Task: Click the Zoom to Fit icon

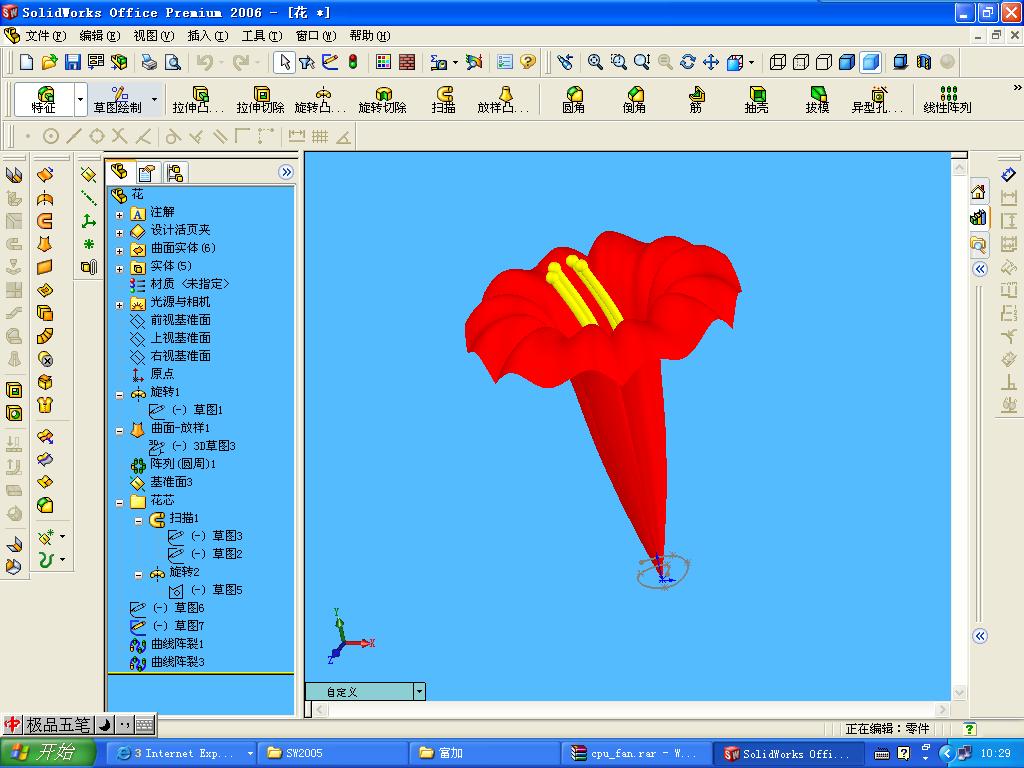Action: pyautogui.click(x=595, y=62)
